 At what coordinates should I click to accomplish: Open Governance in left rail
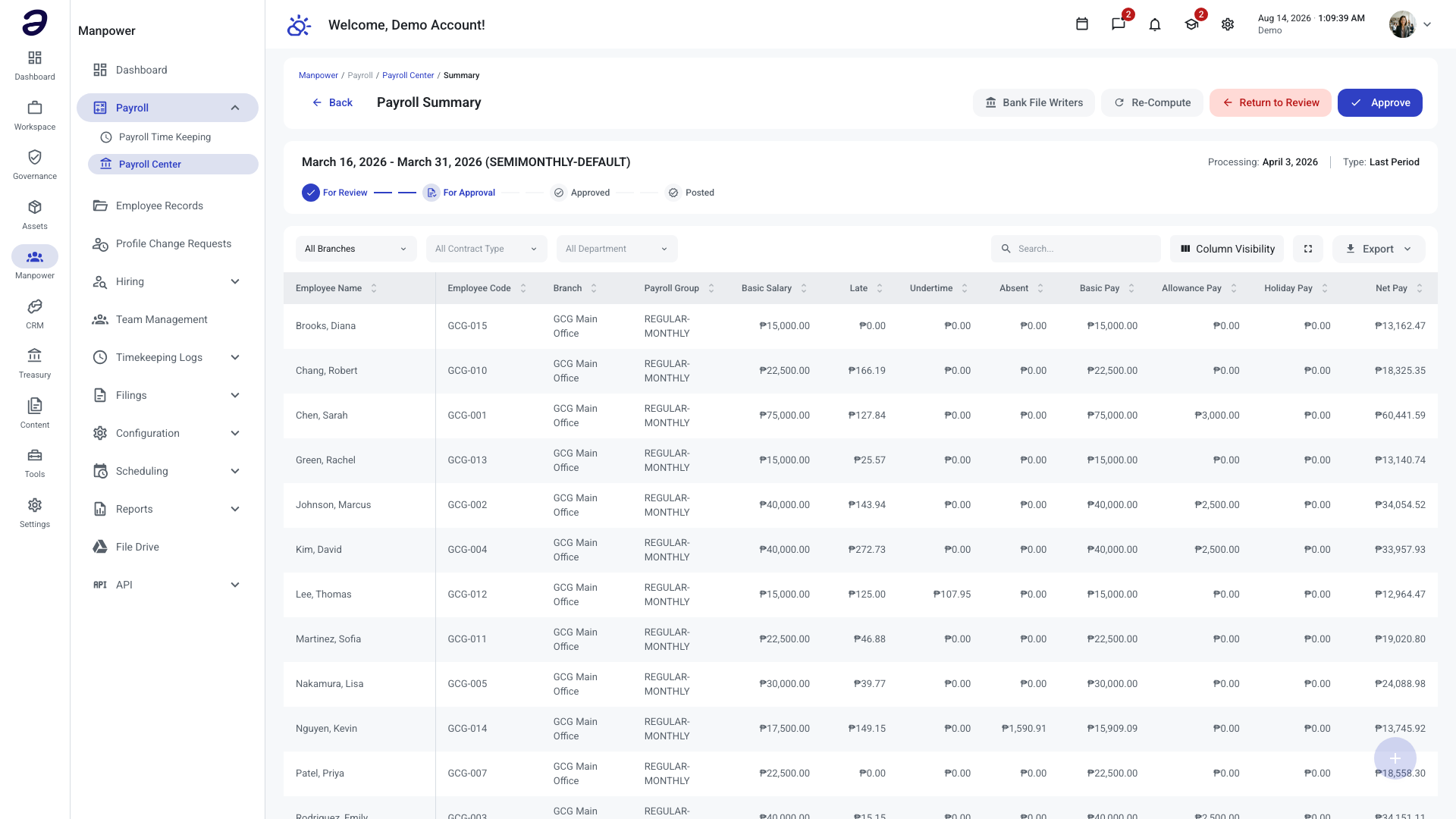pyautogui.click(x=35, y=165)
